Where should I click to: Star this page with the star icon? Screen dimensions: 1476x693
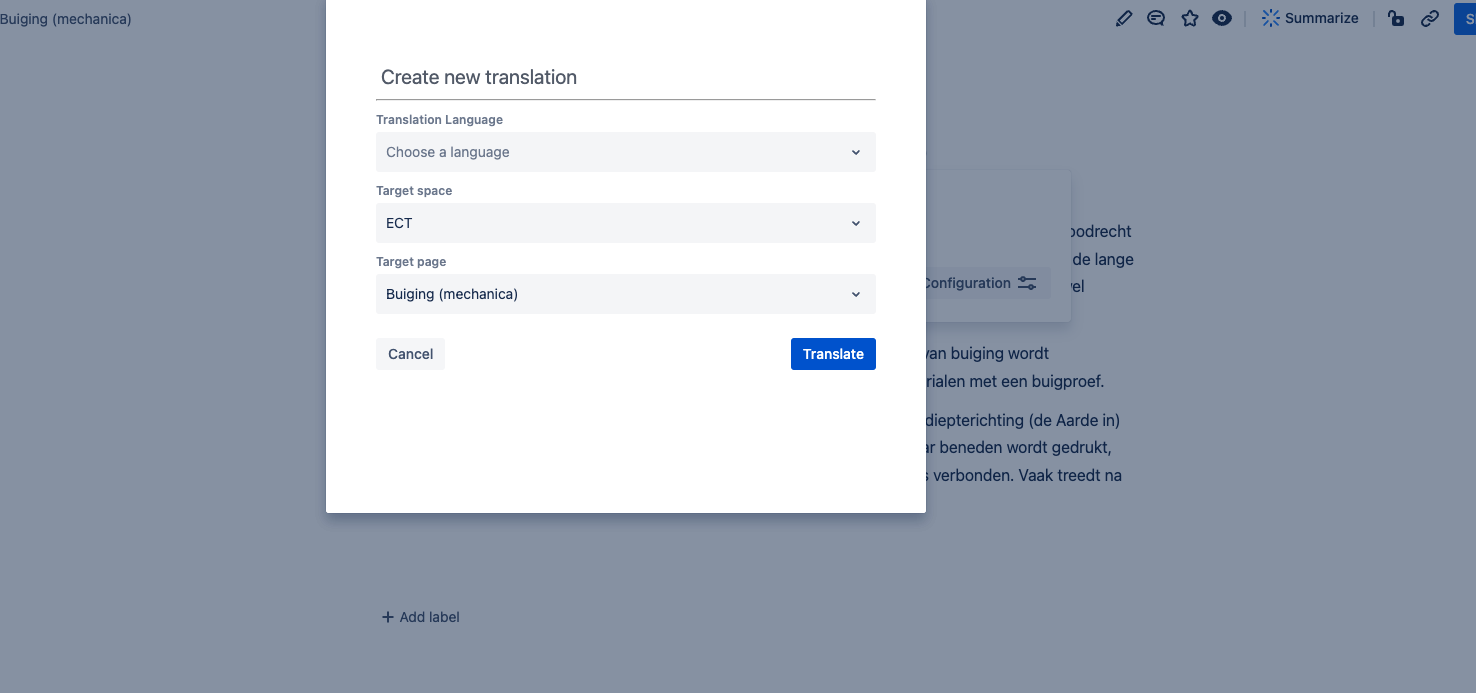tap(1189, 18)
